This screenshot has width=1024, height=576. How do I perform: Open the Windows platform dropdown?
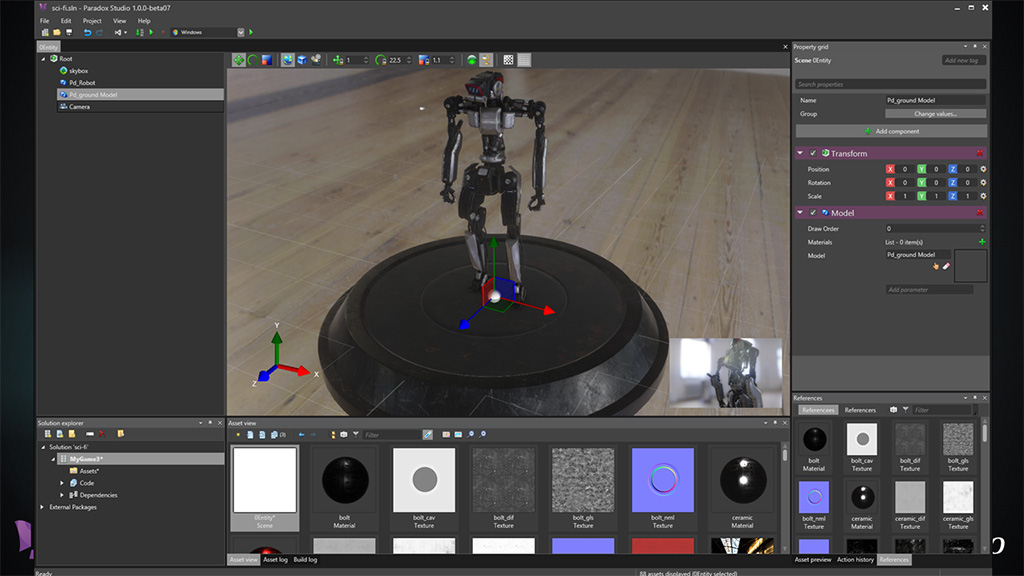tap(240, 32)
